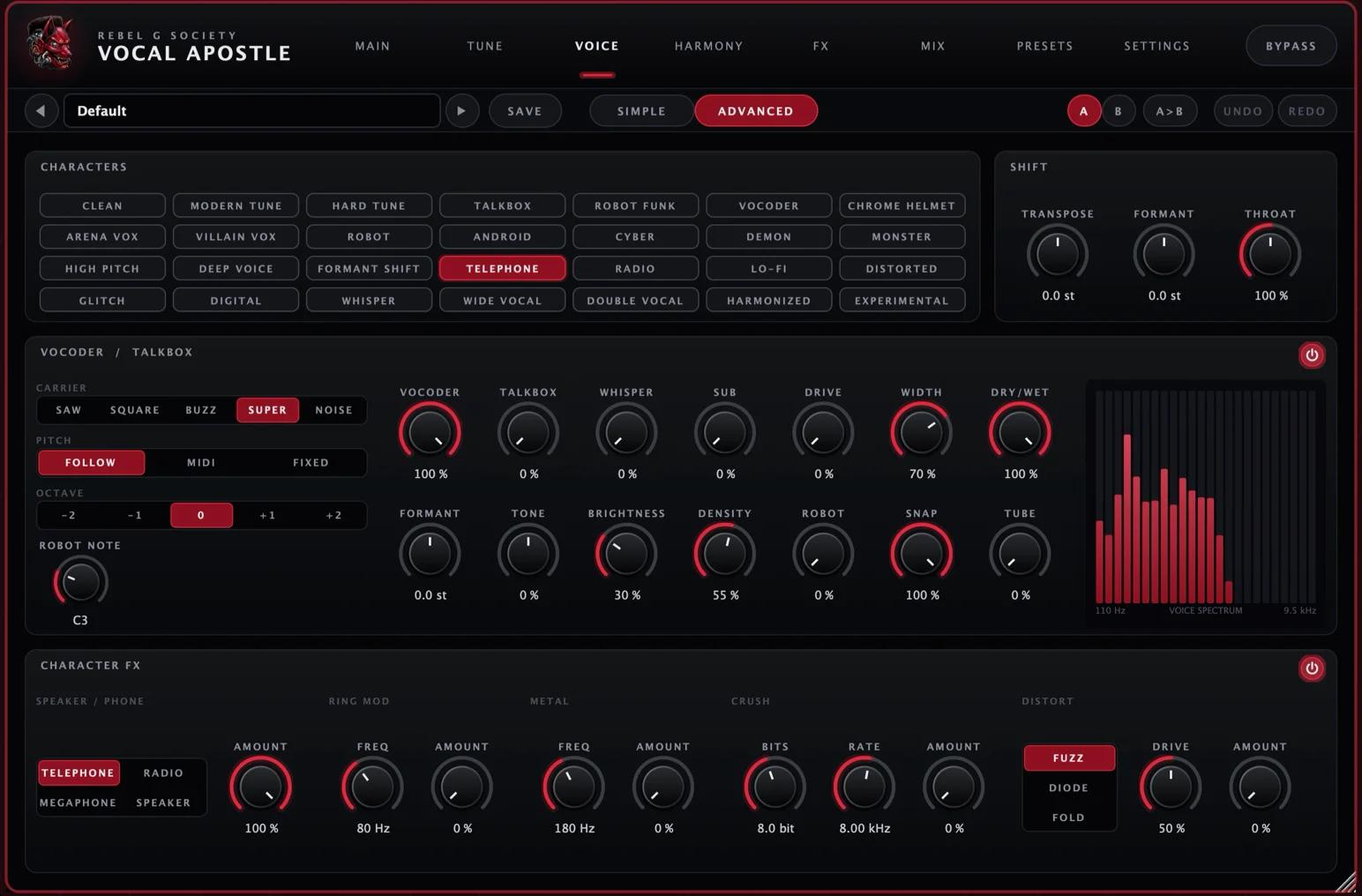Toggle the BYPASS button
The width and height of the screenshot is (1362, 896).
tap(1291, 46)
